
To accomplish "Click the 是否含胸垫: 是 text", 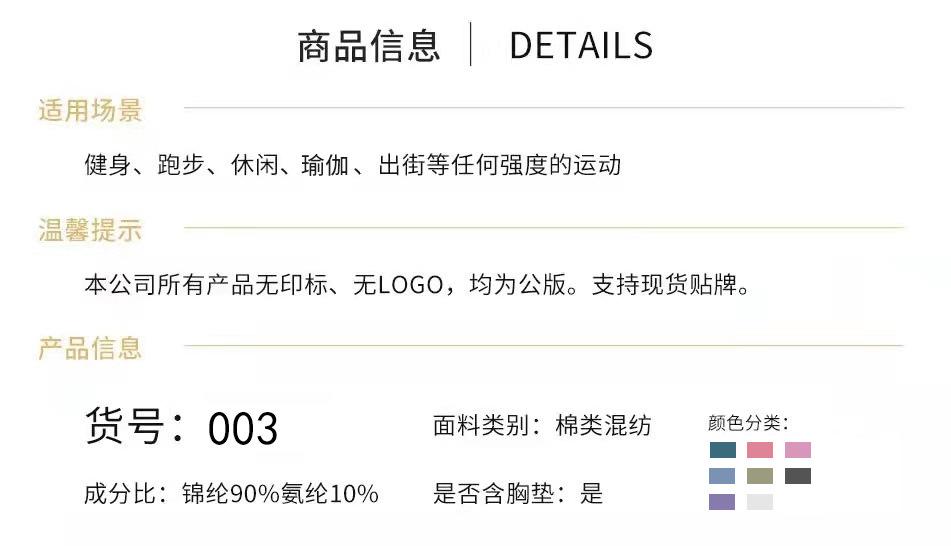I will click(518, 493).
